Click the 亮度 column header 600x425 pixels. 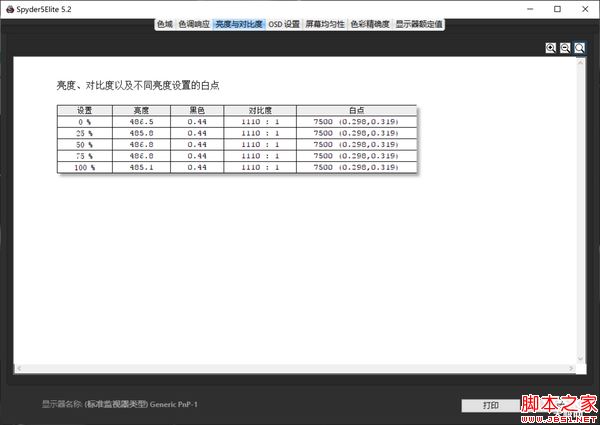tap(141, 111)
